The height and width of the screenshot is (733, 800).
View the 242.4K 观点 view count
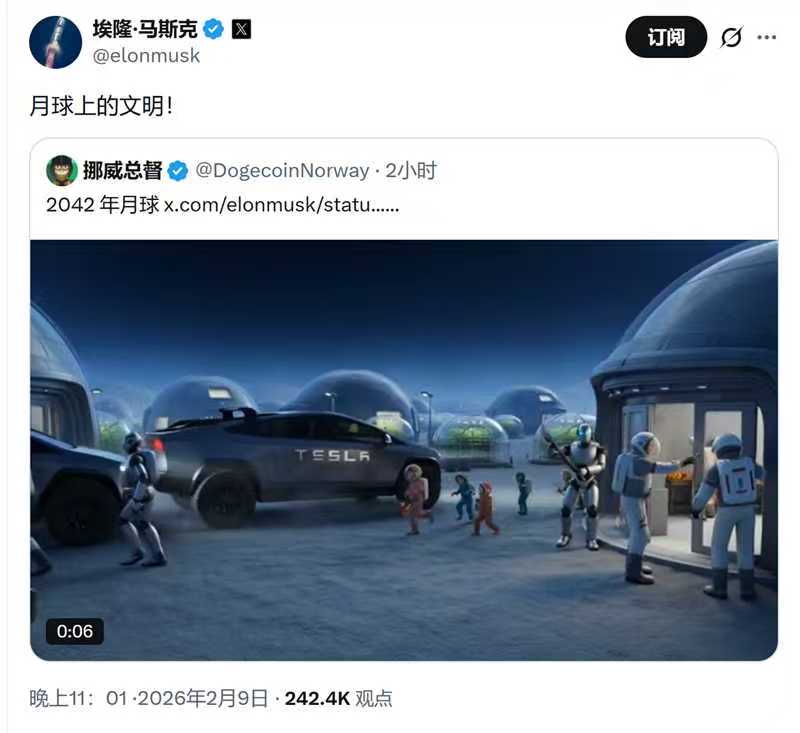[338, 698]
